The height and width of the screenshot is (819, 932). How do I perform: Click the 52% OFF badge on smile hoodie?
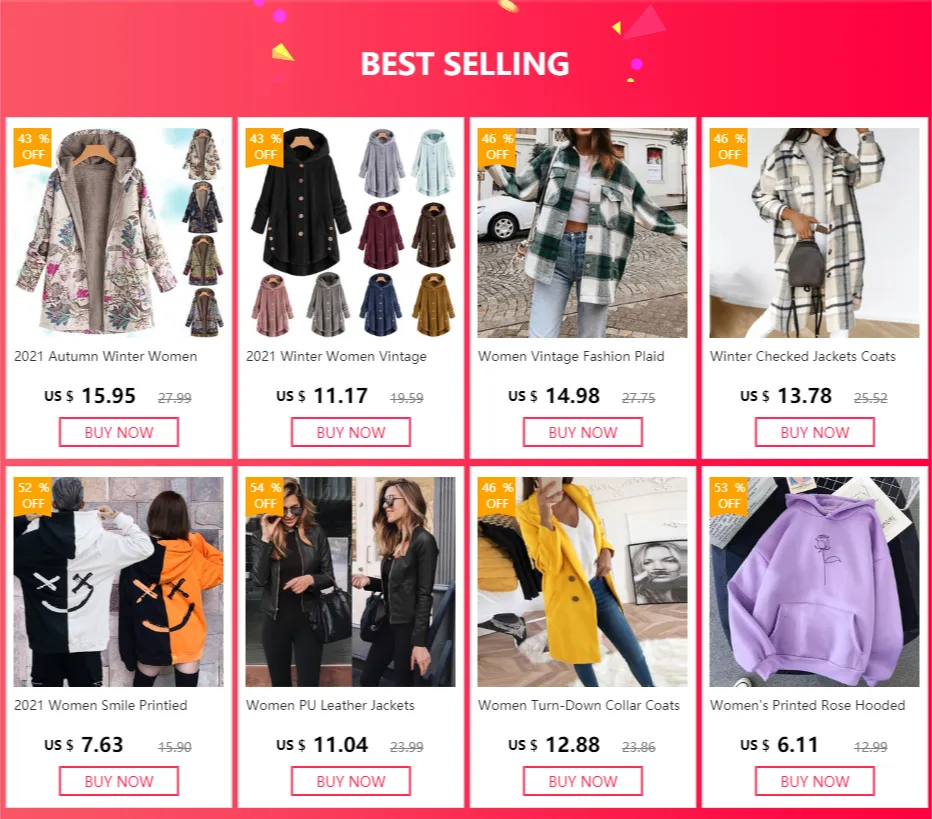(x=33, y=496)
